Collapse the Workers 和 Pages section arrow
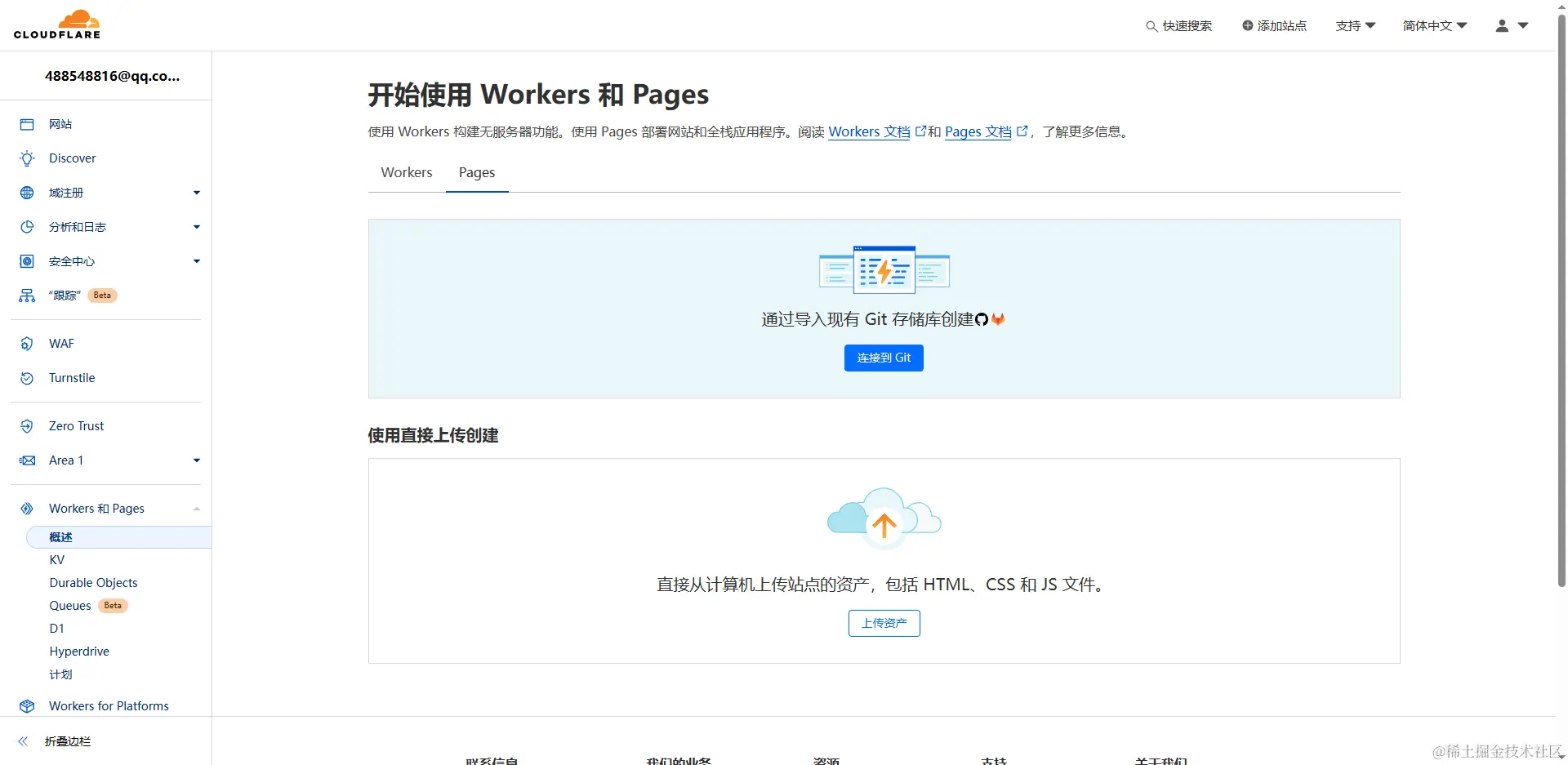This screenshot has height=765, width=1568. point(197,509)
